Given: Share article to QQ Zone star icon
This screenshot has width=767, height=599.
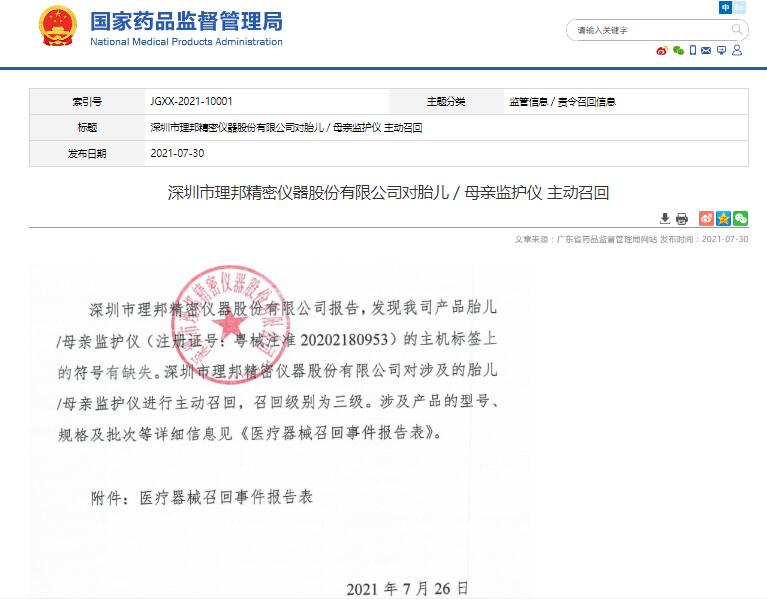Looking at the screenshot, I should pyautogui.click(x=723, y=219).
